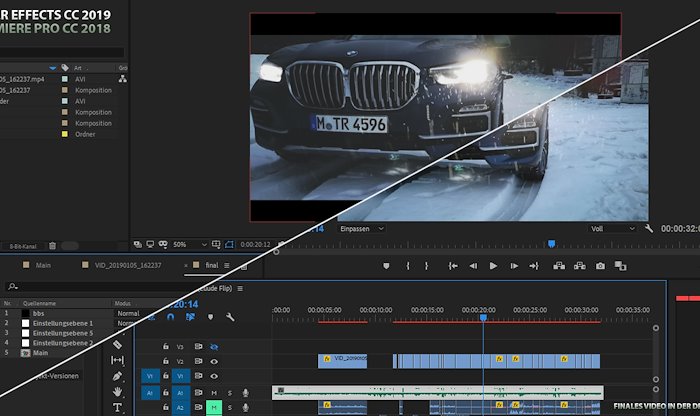Click the sort arrow in project panel header
Screen dimensions: 700x416
[x=53, y=68]
